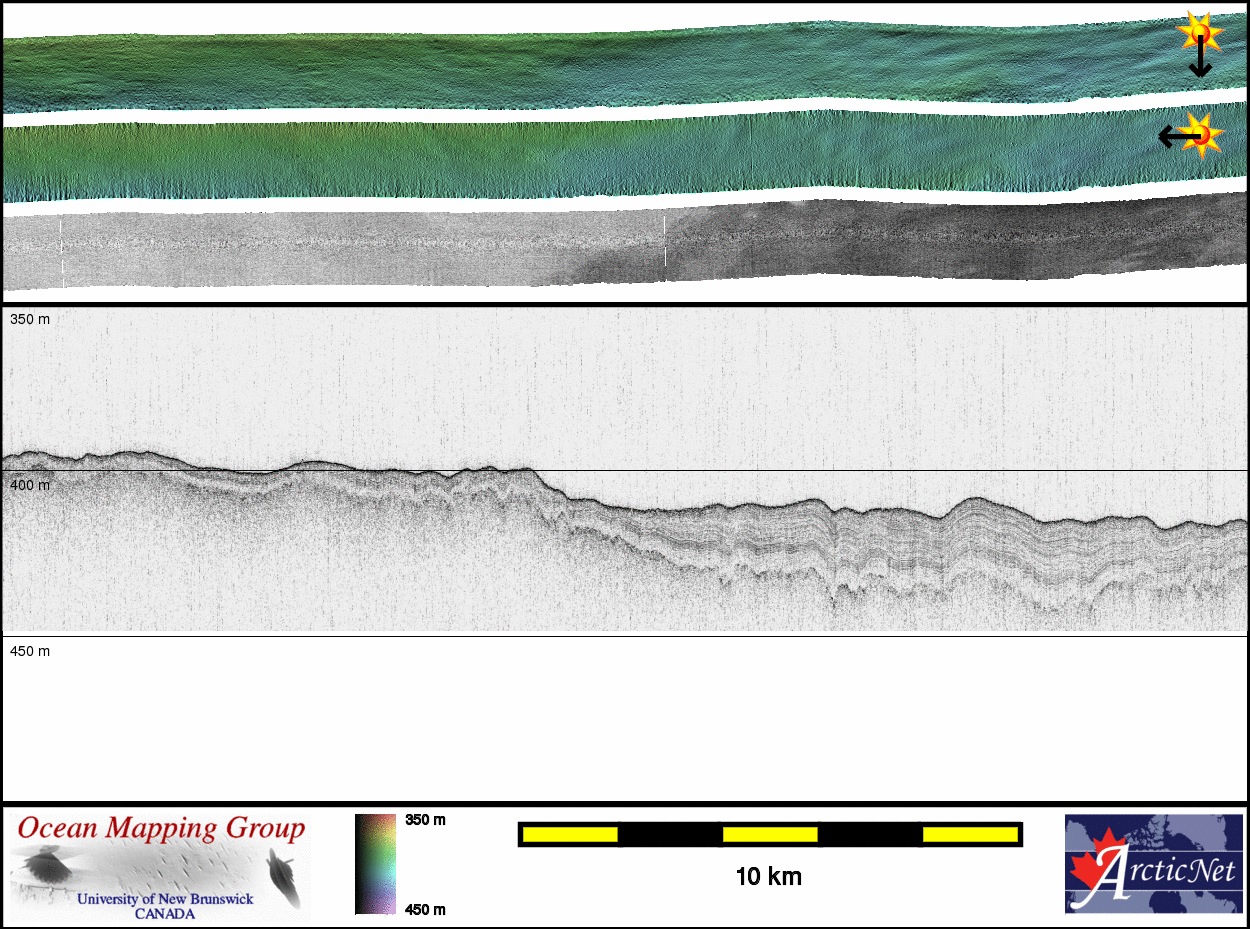Click the 350 m depth label on profile
Screen dimensions: 1250x929
coord(30,319)
